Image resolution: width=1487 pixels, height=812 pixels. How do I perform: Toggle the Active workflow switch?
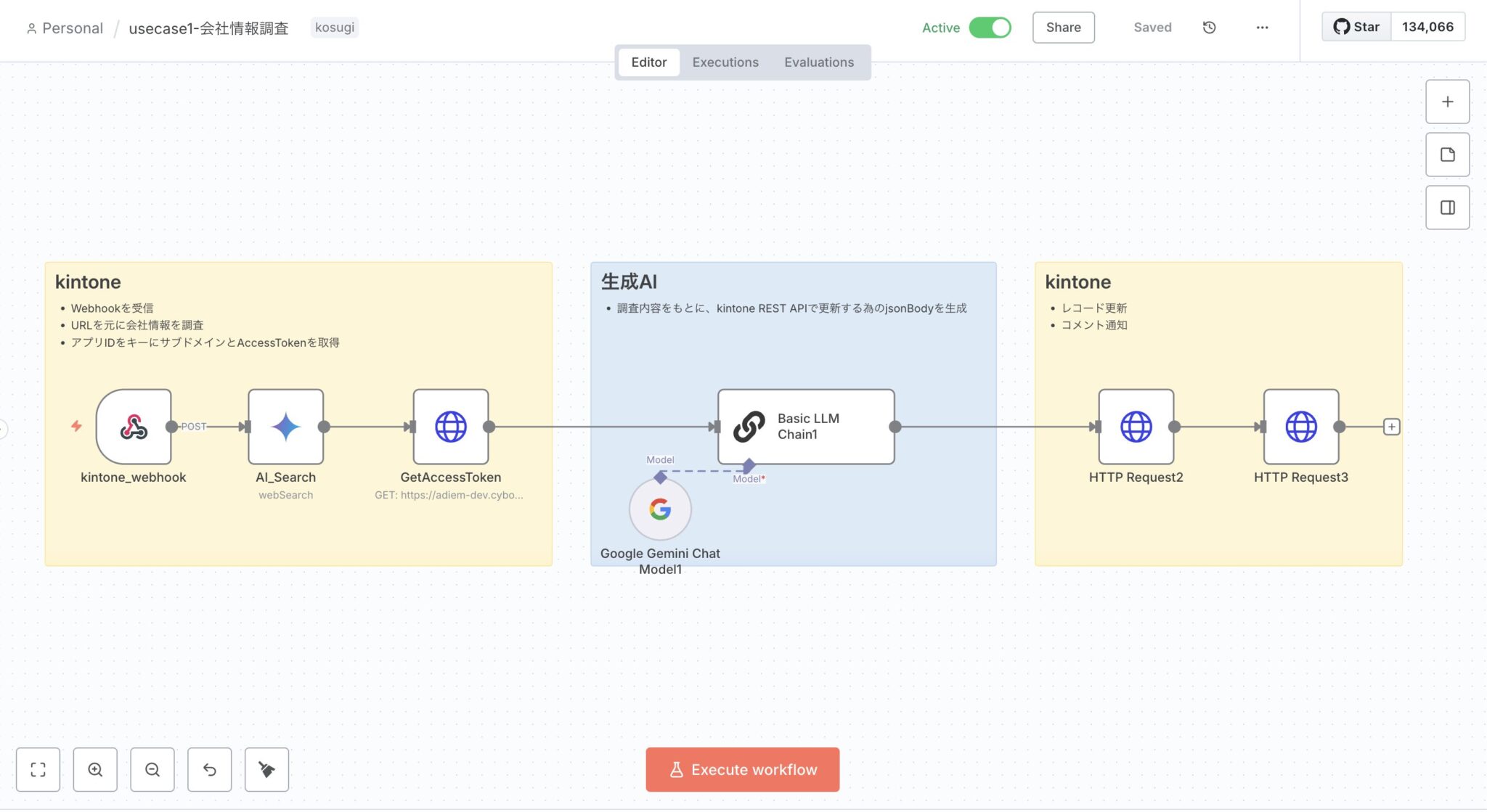click(x=990, y=28)
